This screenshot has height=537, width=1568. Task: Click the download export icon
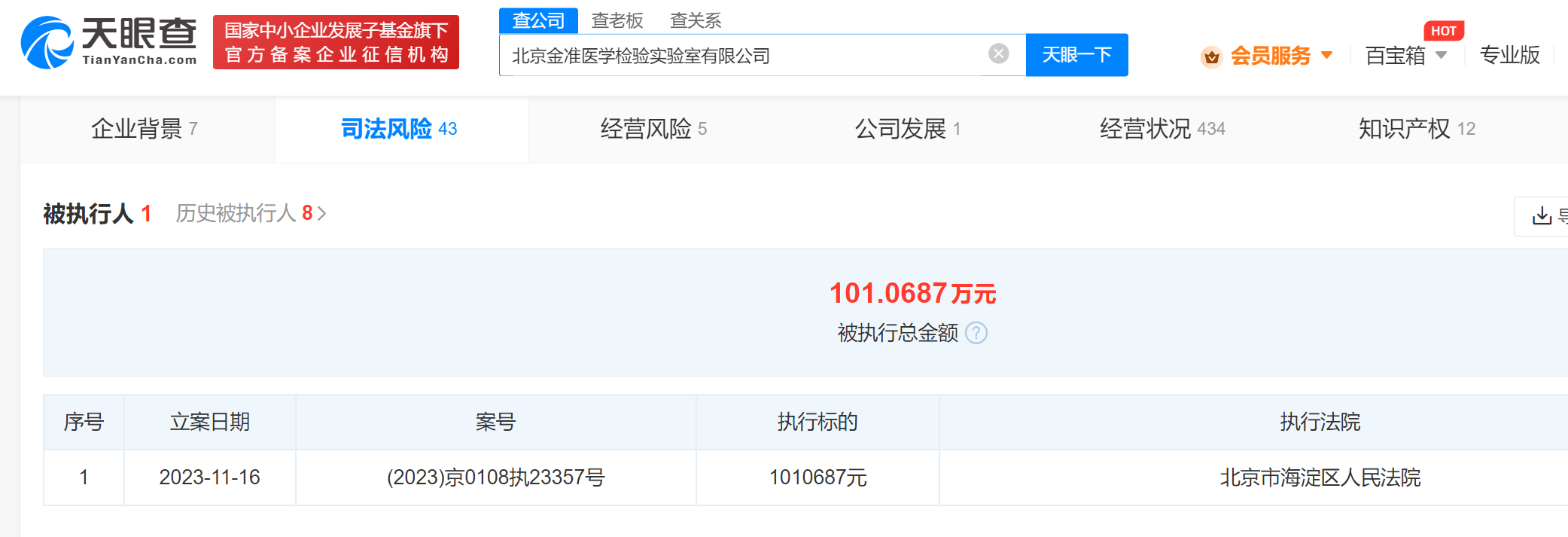1542,216
